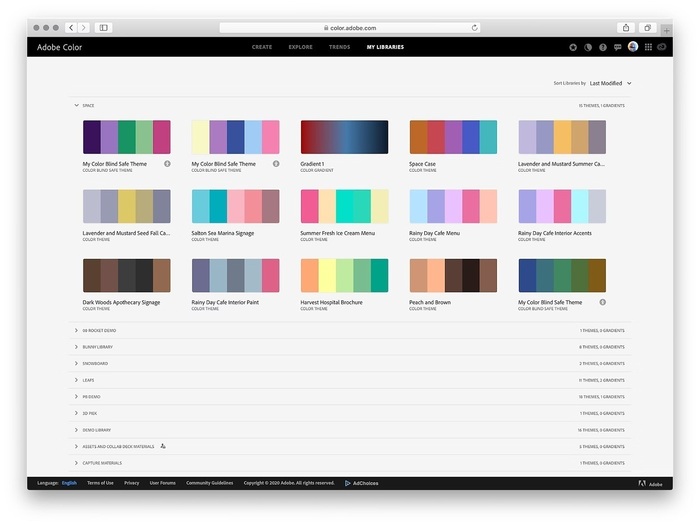Click the Adobe Color logo

click(59, 47)
